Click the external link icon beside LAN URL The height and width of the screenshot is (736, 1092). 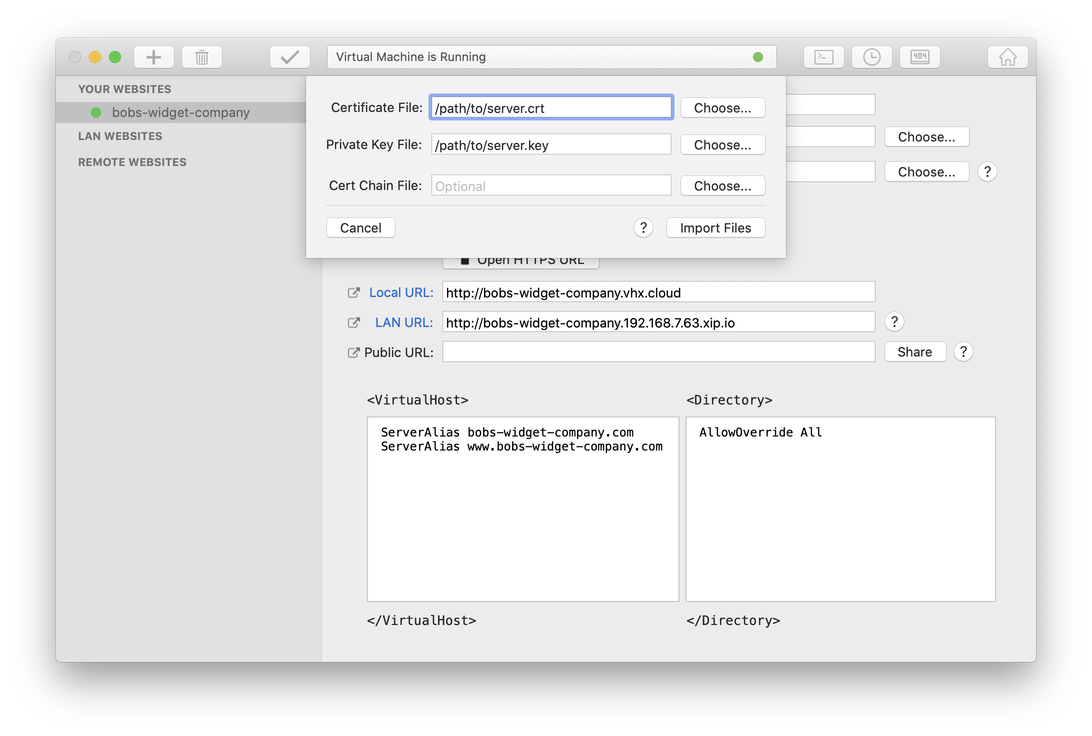[354, 322]
